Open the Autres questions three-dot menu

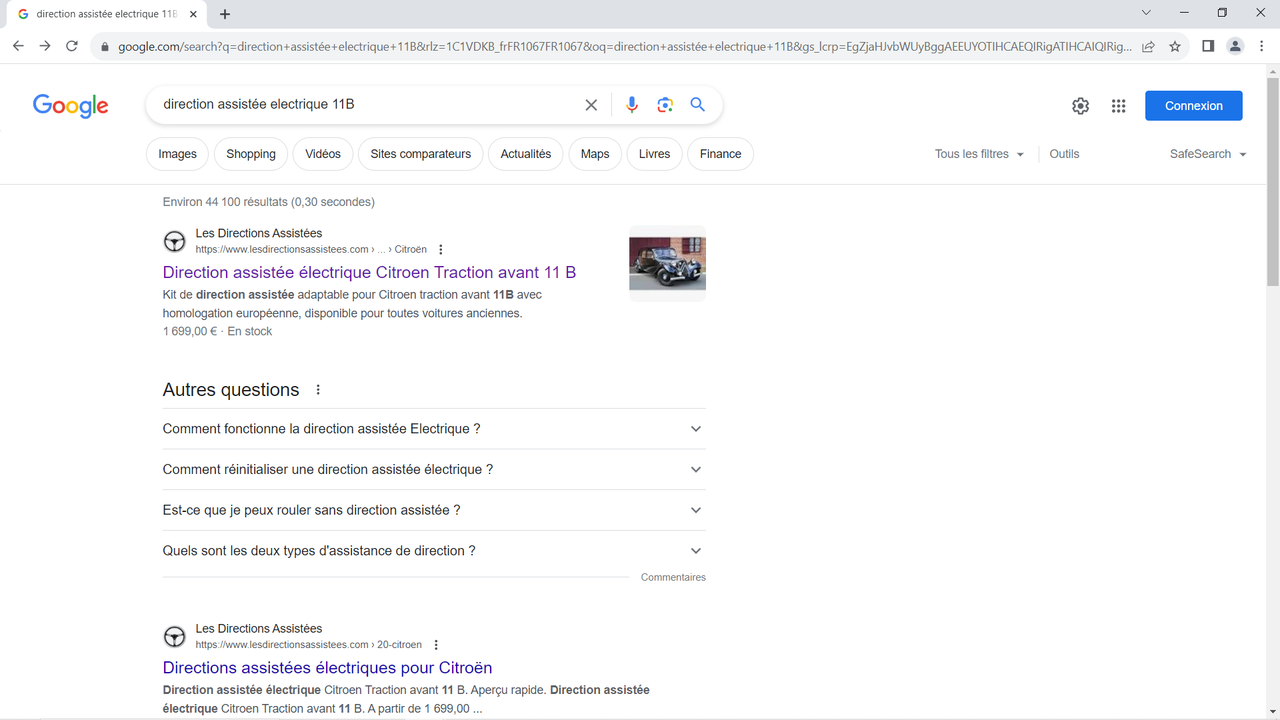(318, 390)
